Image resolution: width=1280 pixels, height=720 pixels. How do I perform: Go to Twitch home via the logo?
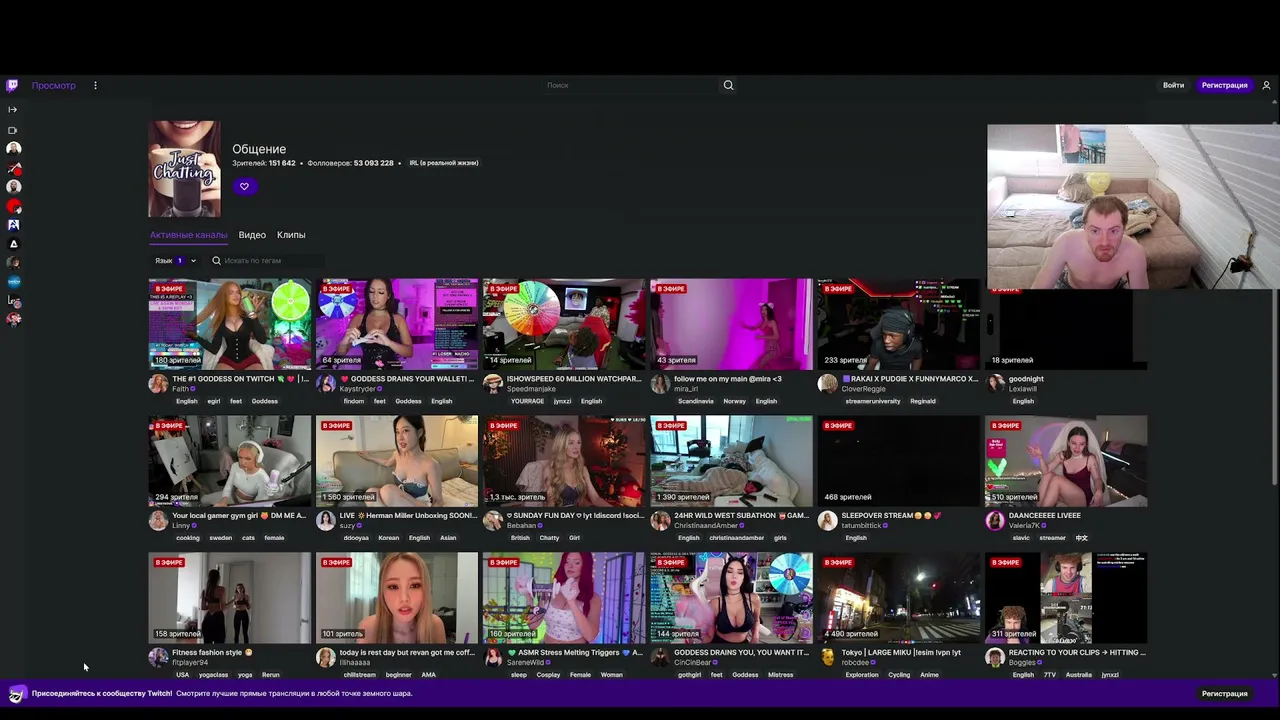pos(12,85)
